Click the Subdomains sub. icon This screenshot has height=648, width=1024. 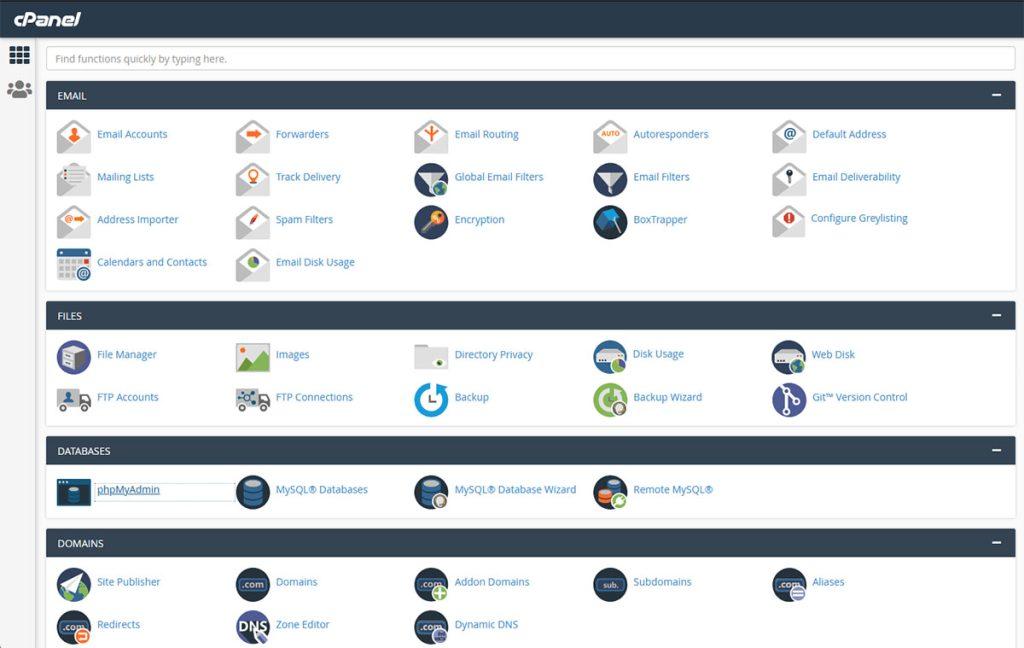[x=610, y=584]
